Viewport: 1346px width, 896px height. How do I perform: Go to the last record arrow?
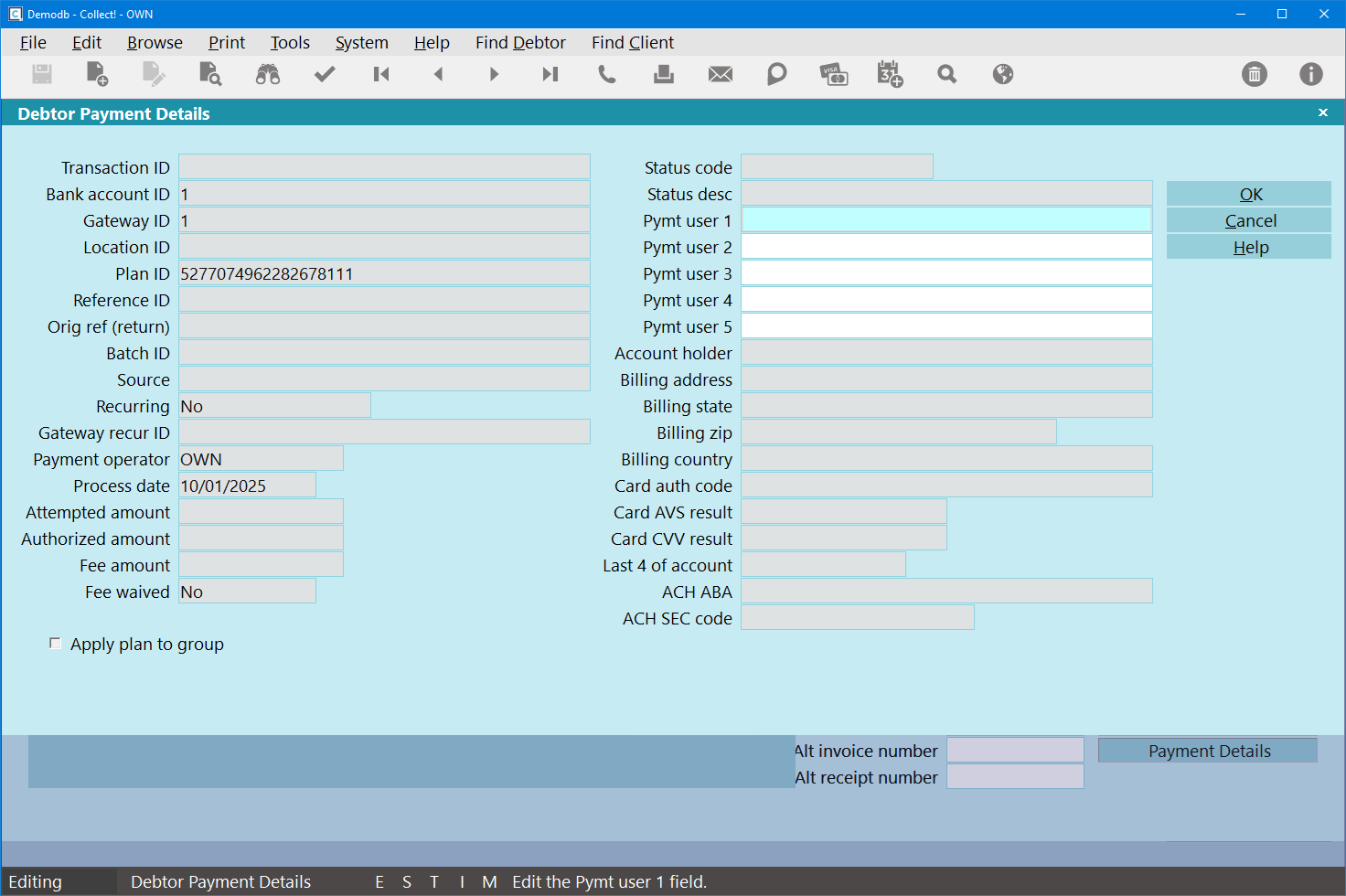tap(550, 74)
